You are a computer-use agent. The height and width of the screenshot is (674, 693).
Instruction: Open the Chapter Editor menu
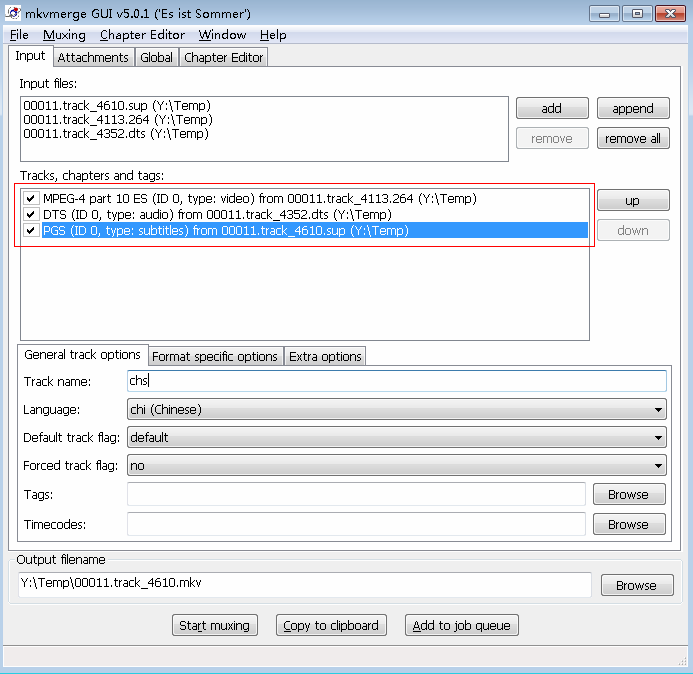click(x=142, y=34)
